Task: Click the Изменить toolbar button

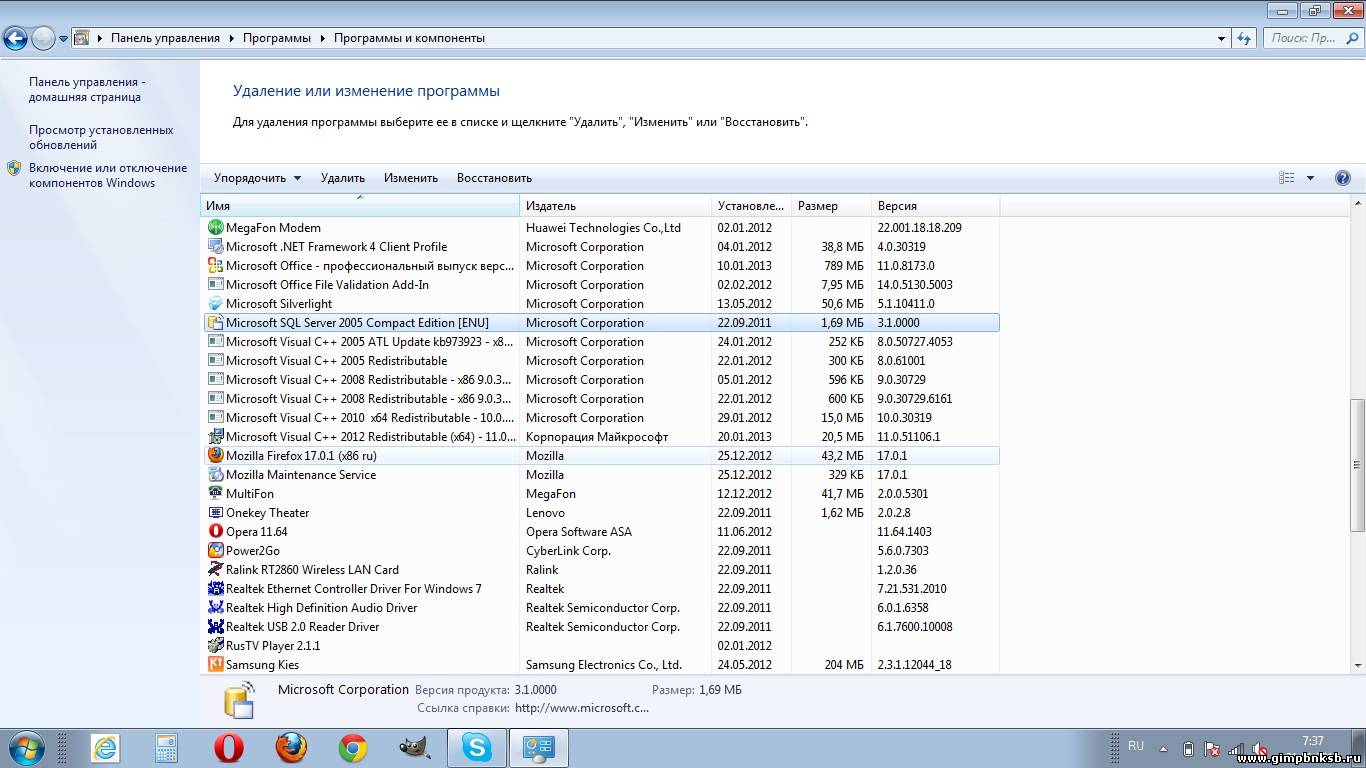Action: (411, 178)
